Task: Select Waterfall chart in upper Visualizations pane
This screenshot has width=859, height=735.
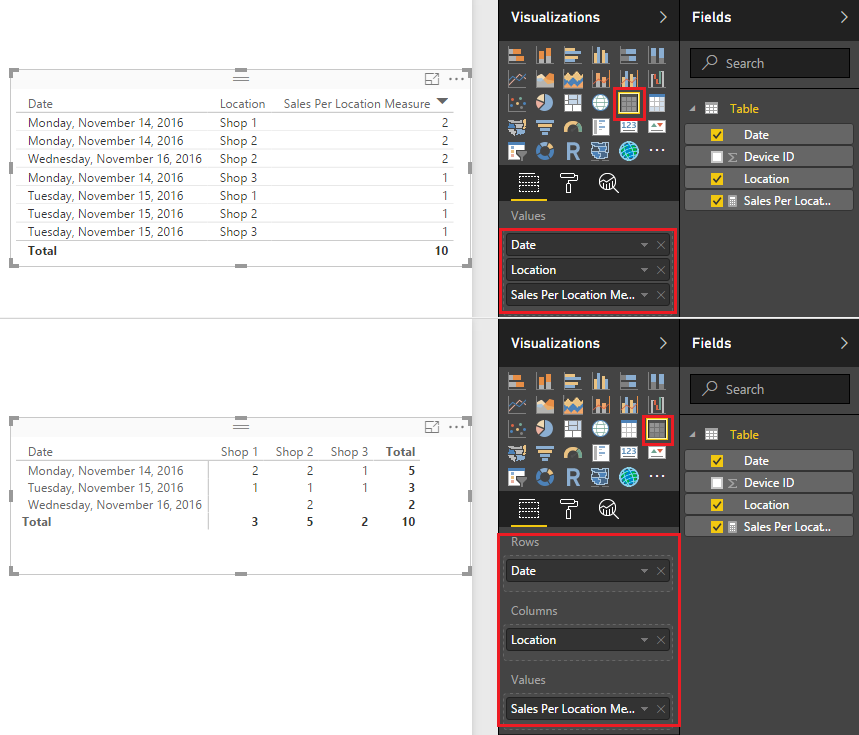Action: pos(656,79)
